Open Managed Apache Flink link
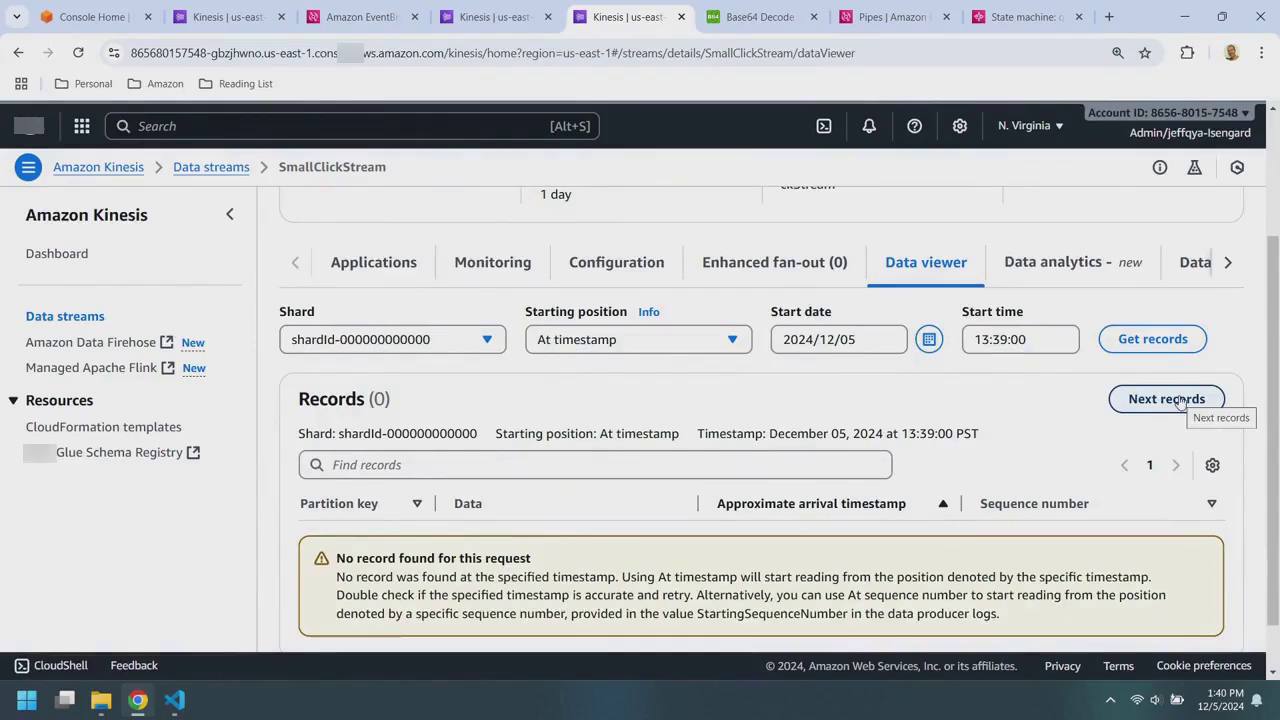This screenshot has width=1280, height=720. tap(100, 367)
